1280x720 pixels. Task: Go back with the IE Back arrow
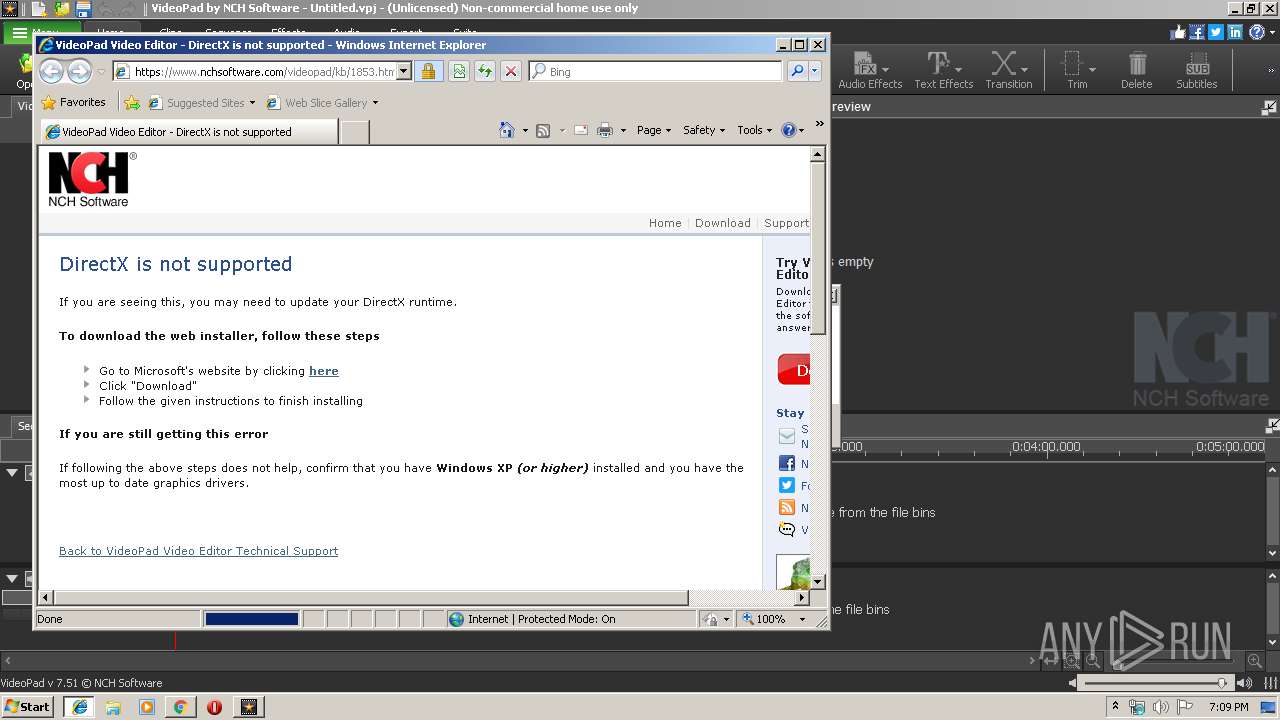click(x=51, y=71)
